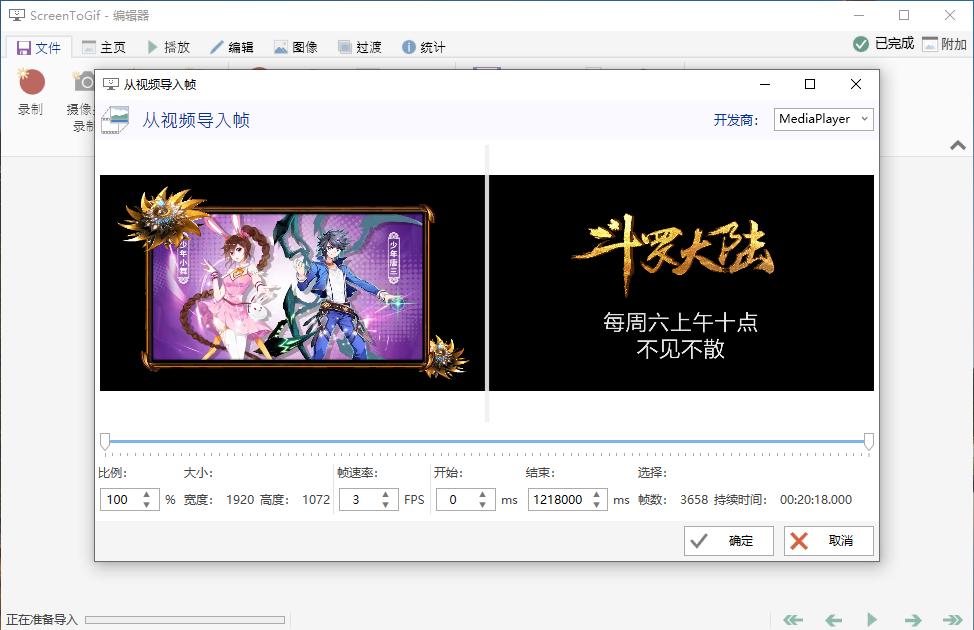Step forward one frame with right arrow

click(x=913, y=620)
